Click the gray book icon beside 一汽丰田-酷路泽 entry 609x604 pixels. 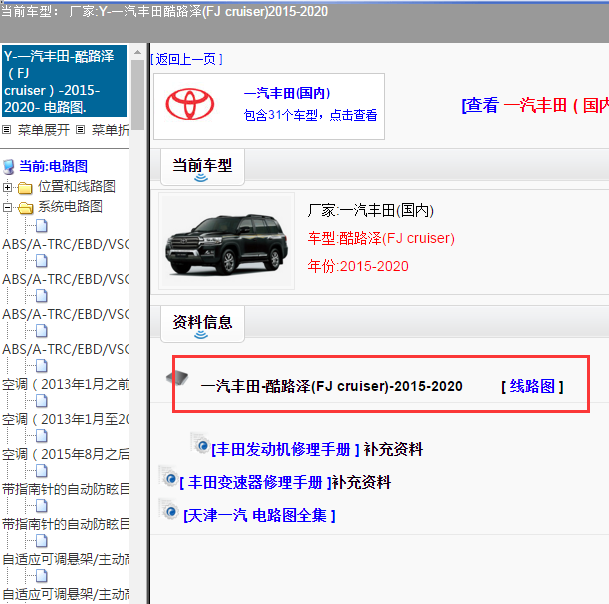tap(177, 377)
